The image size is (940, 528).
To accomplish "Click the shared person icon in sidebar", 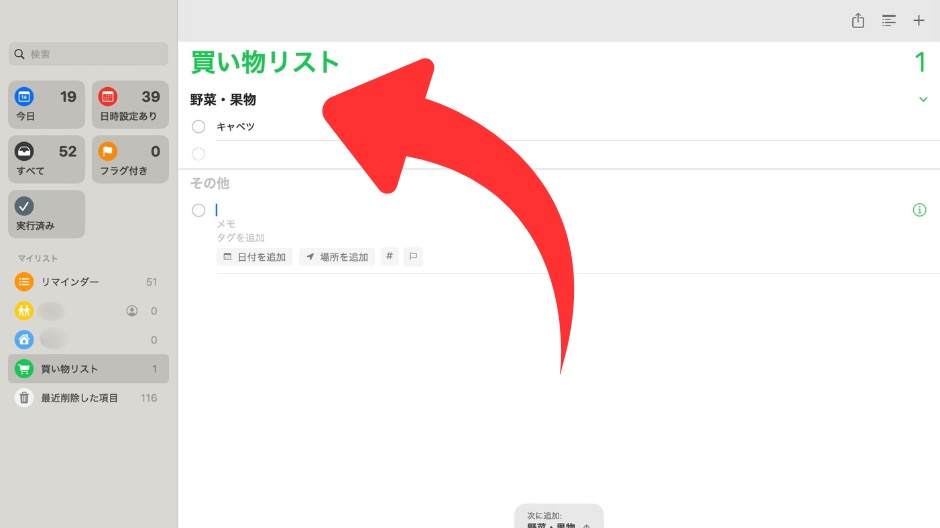I will (x=132, y=310).
